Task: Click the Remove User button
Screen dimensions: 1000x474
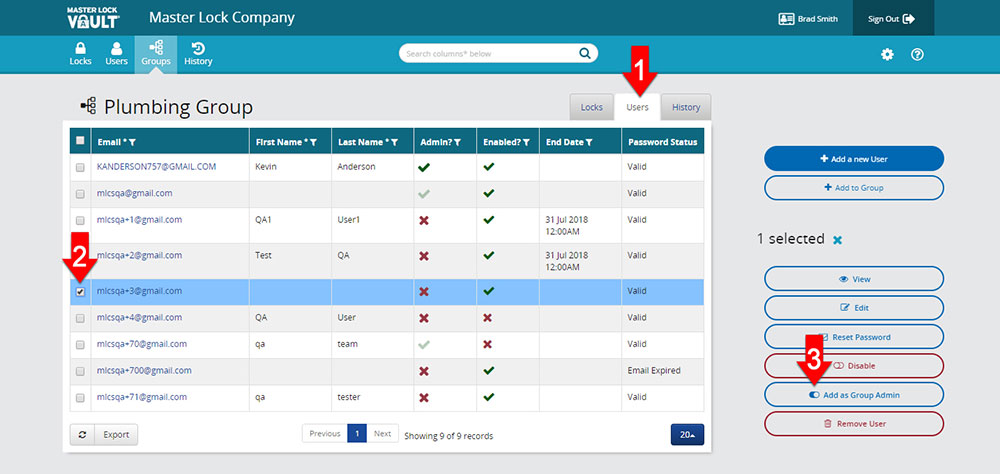Action: point(854,424)
